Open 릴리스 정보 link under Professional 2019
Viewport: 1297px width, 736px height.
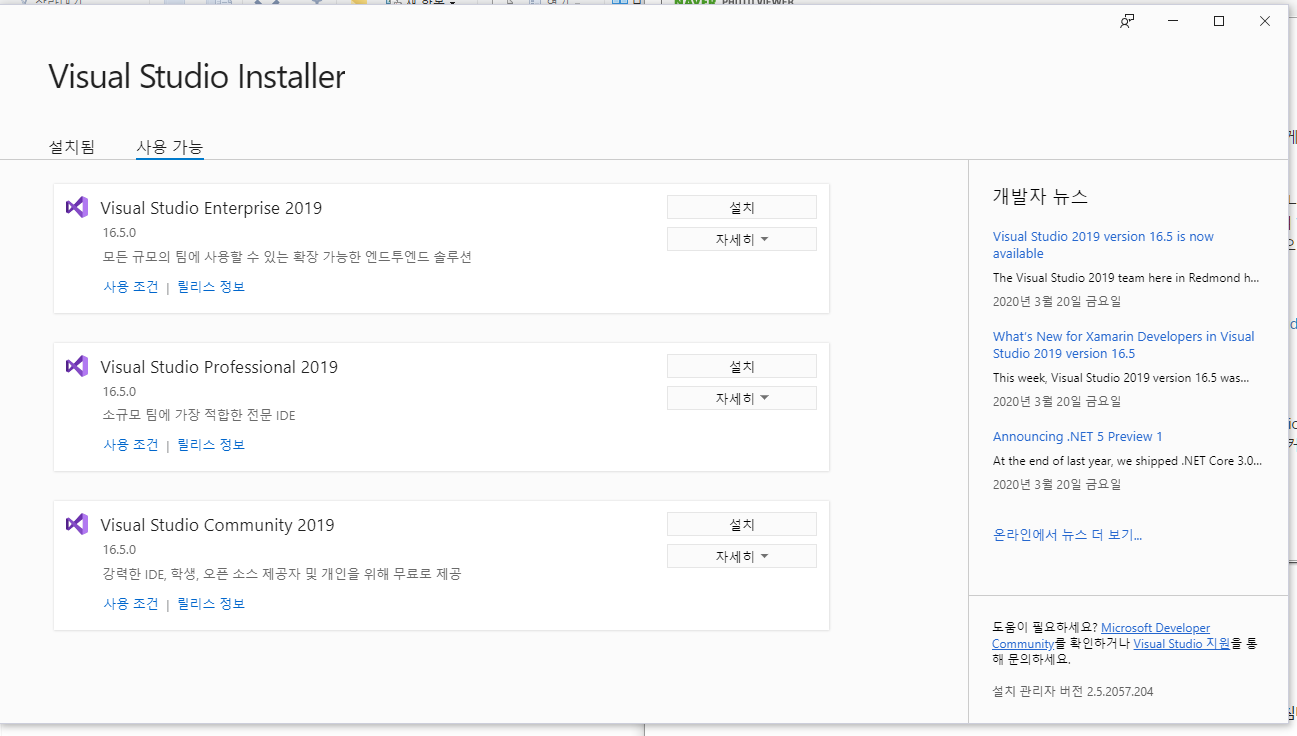[211, 445]
